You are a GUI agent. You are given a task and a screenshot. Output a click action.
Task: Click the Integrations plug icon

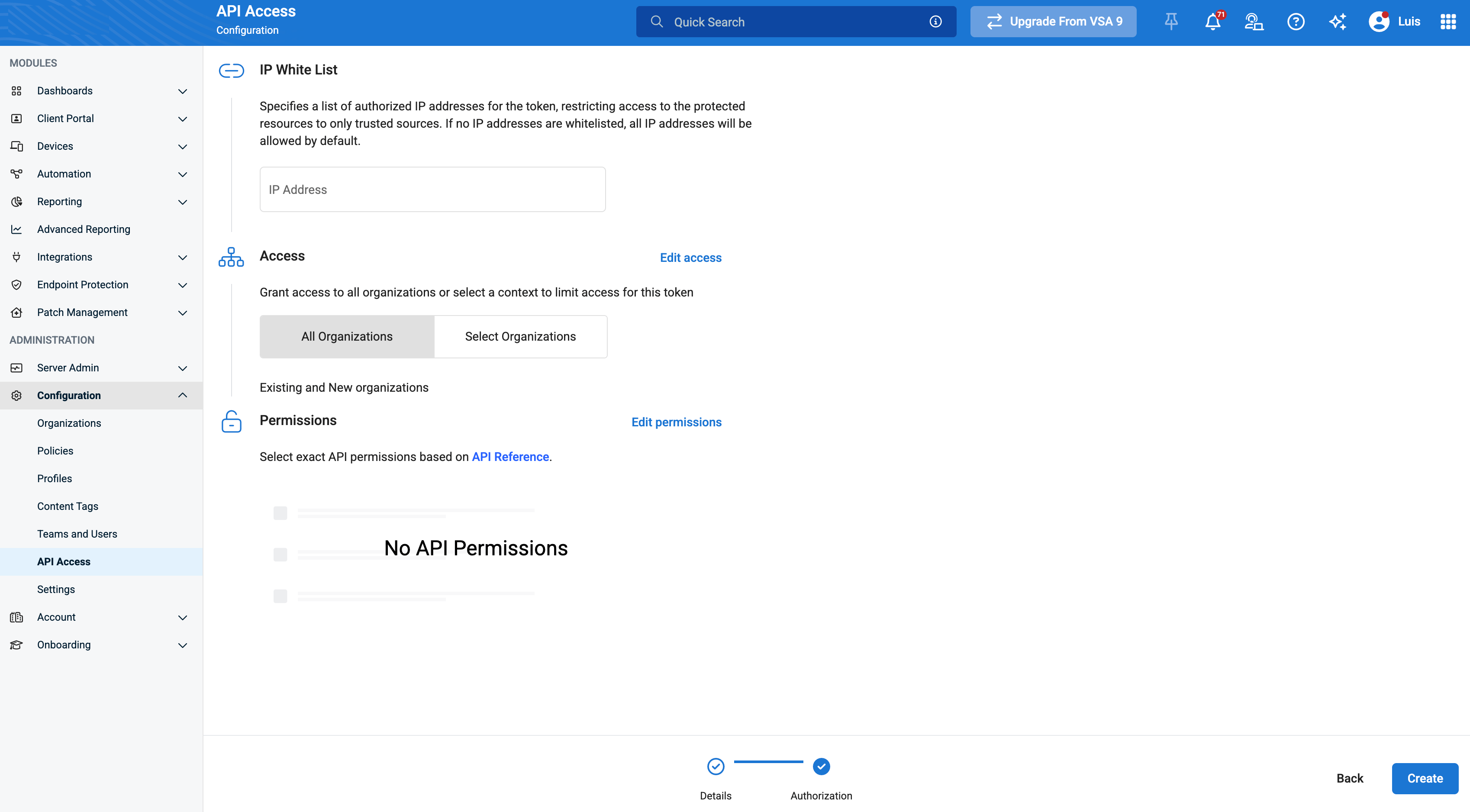click(x=16, y=257)
